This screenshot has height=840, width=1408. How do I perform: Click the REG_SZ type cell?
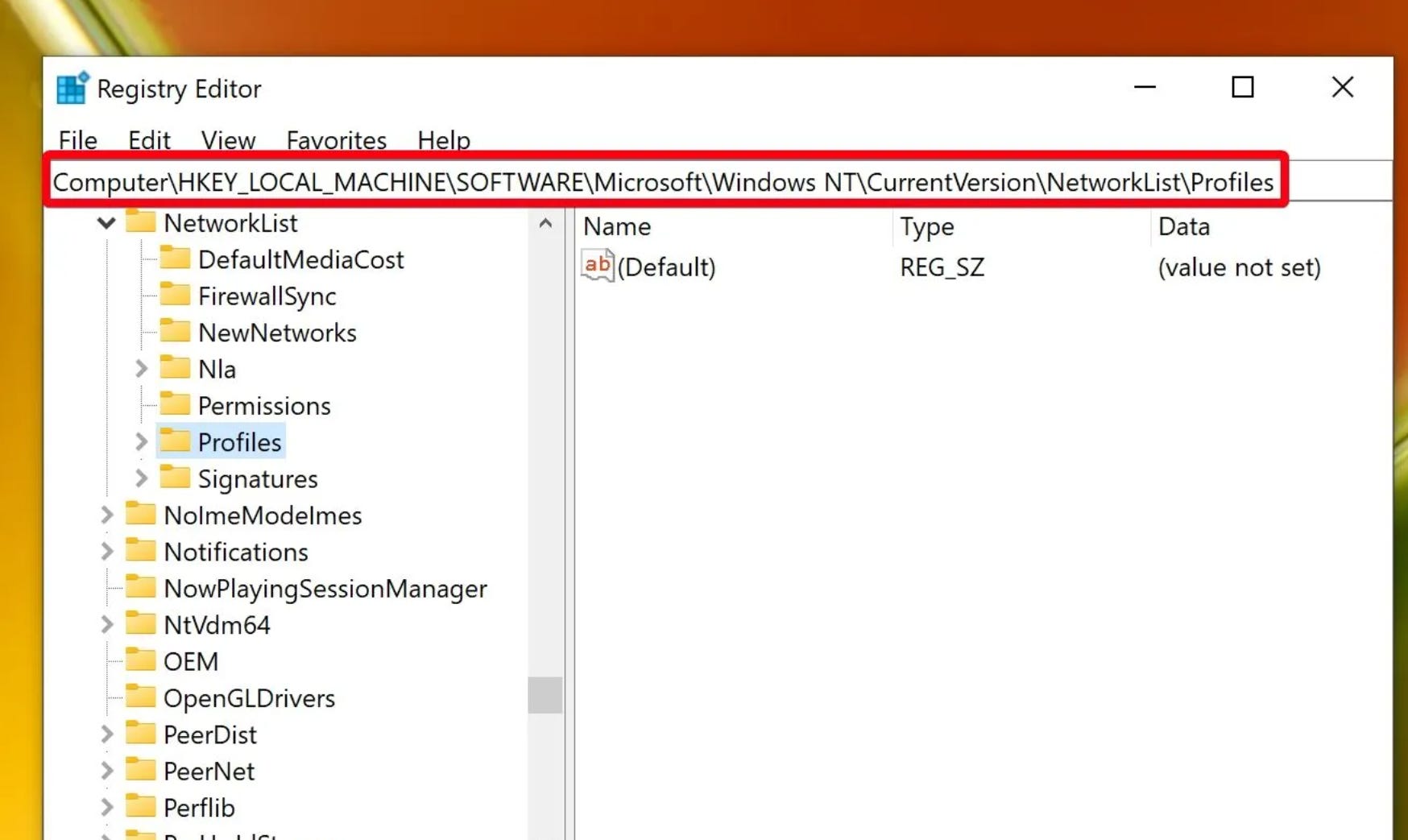(x=942, y=267)
